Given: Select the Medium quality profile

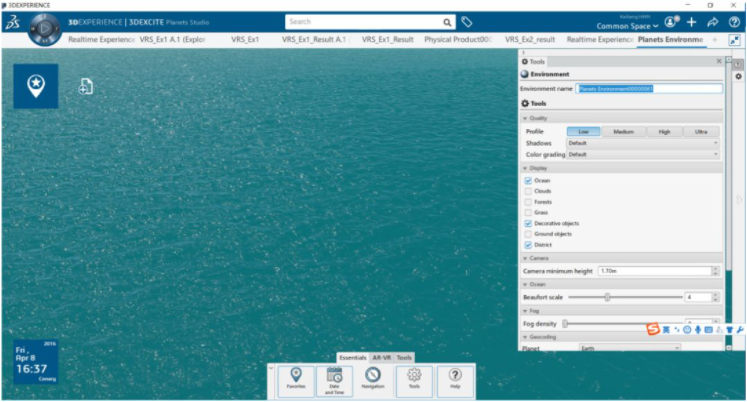Looking at the screenshot, I should [623, 131].
